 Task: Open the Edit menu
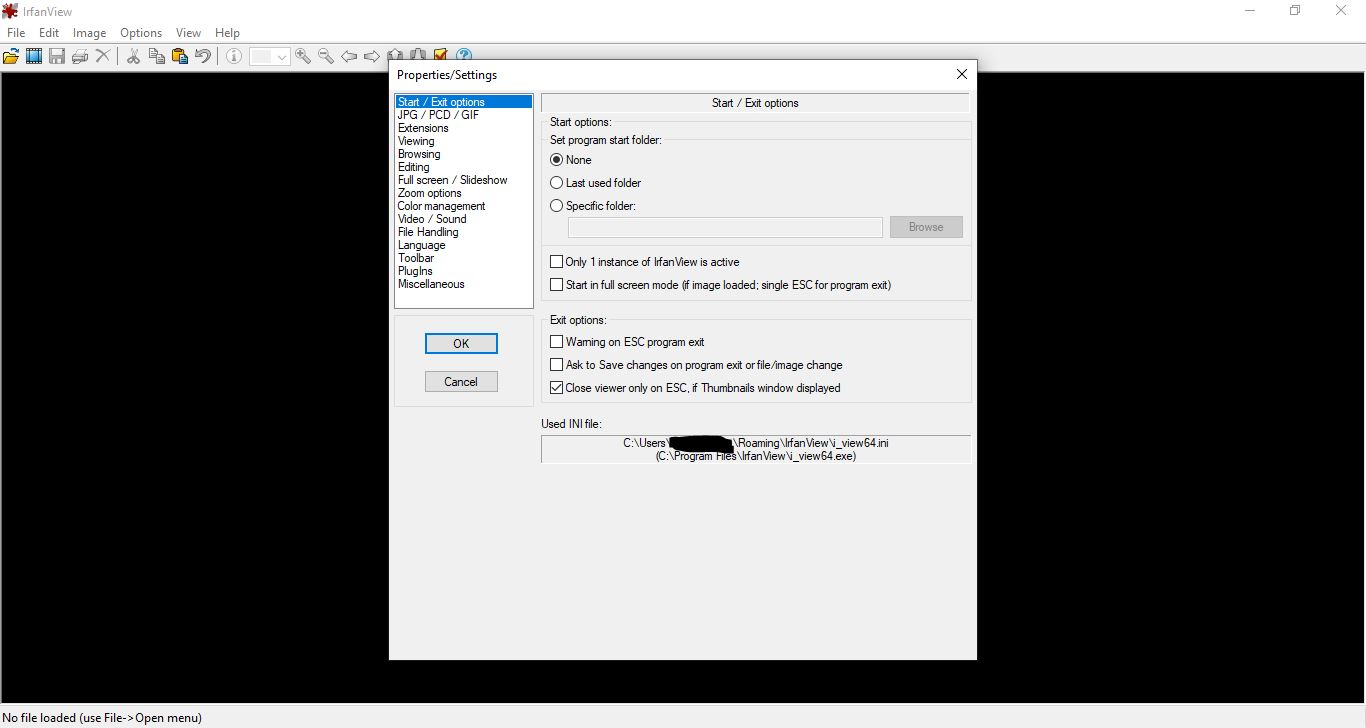tap(49, 33)
